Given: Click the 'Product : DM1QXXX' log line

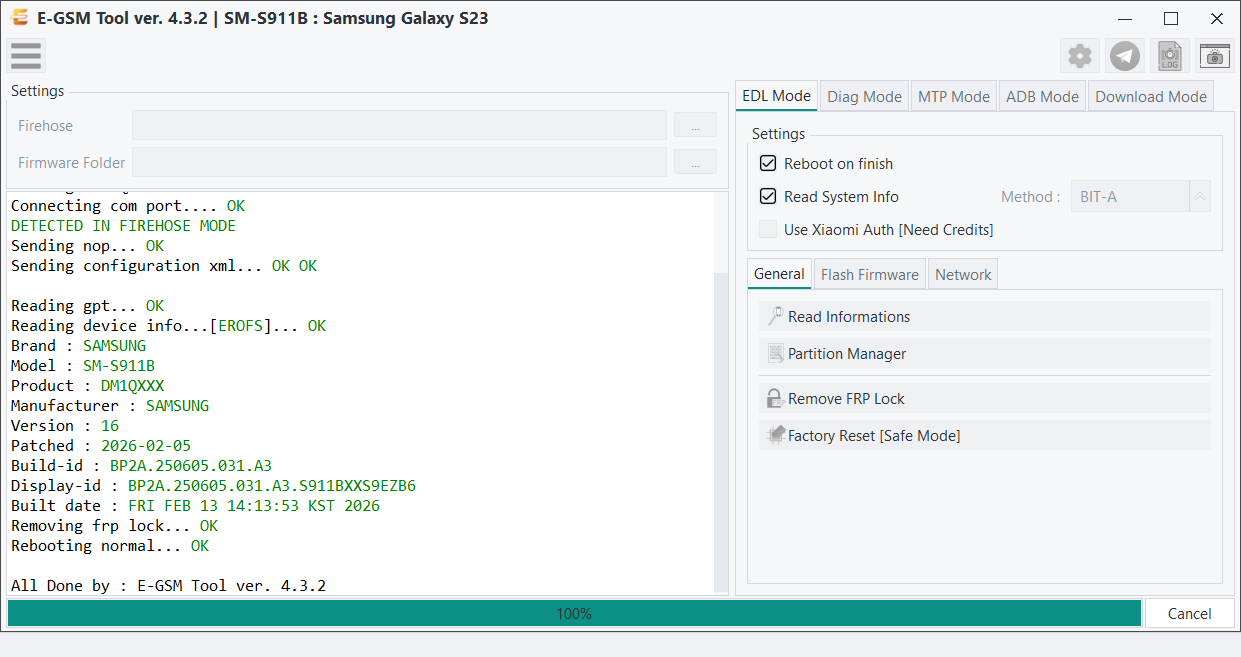Looking at the screenshot, I should (x=87, y=386).
